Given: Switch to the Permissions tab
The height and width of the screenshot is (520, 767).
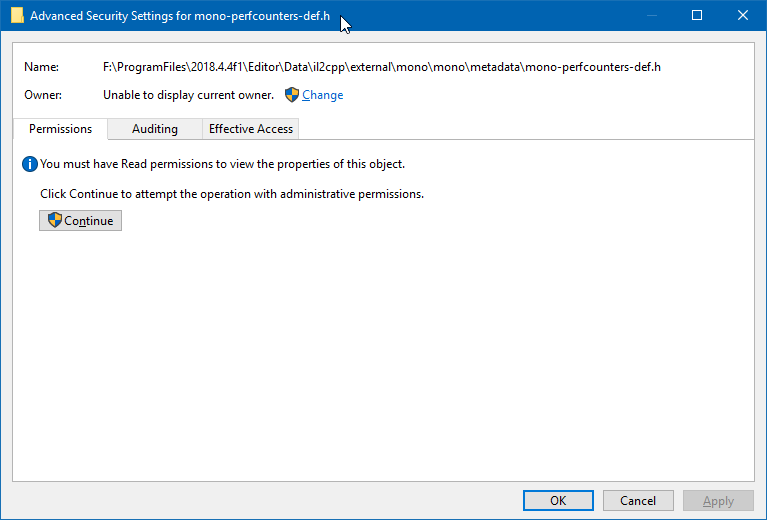Looking at the screenshot, I should pyautogui.click(x=60, y=129).
